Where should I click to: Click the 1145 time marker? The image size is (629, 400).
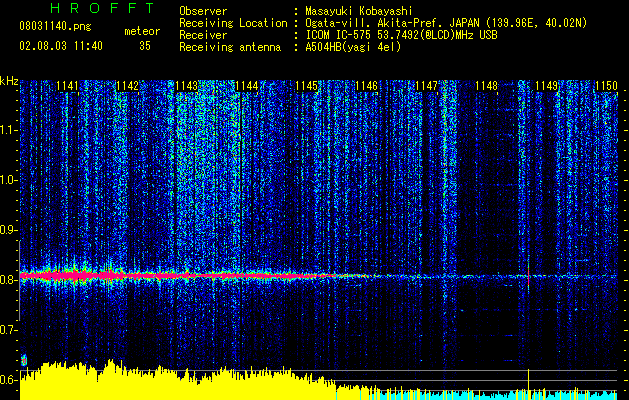pyautogui.click(x=306, y=86)
